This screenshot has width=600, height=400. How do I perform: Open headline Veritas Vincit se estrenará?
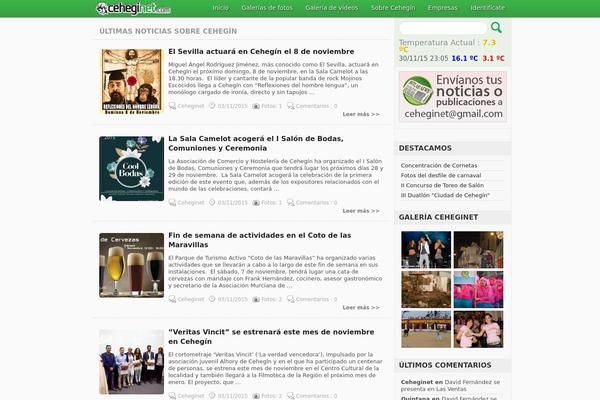271,336
